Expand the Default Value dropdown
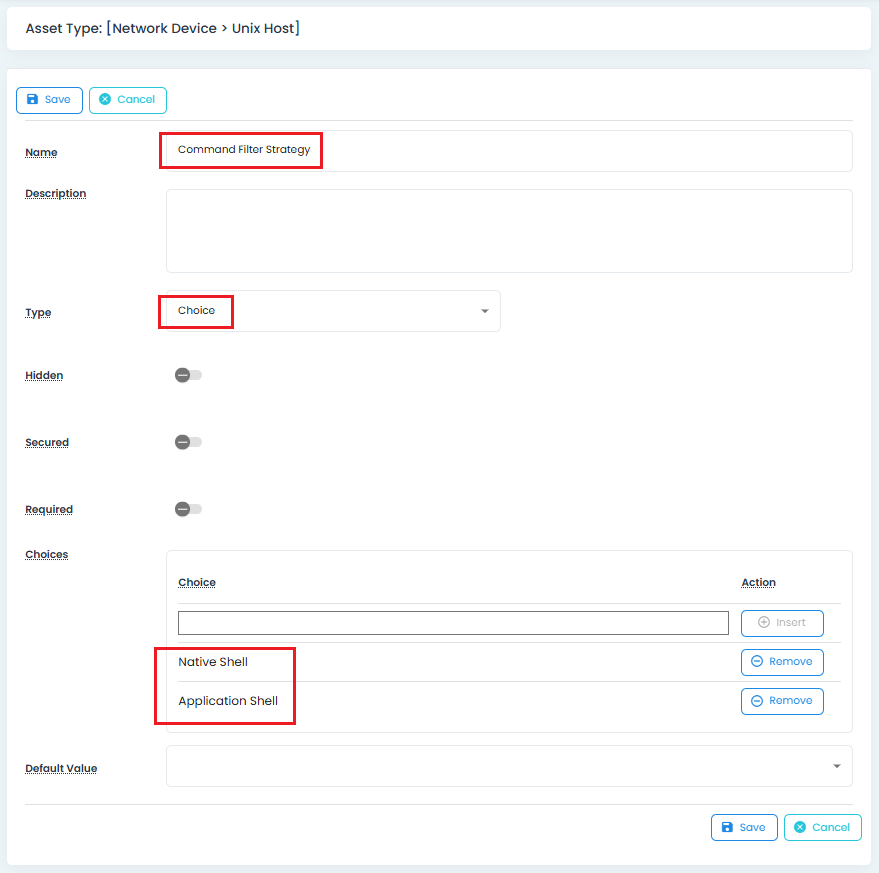 point(508,766)
